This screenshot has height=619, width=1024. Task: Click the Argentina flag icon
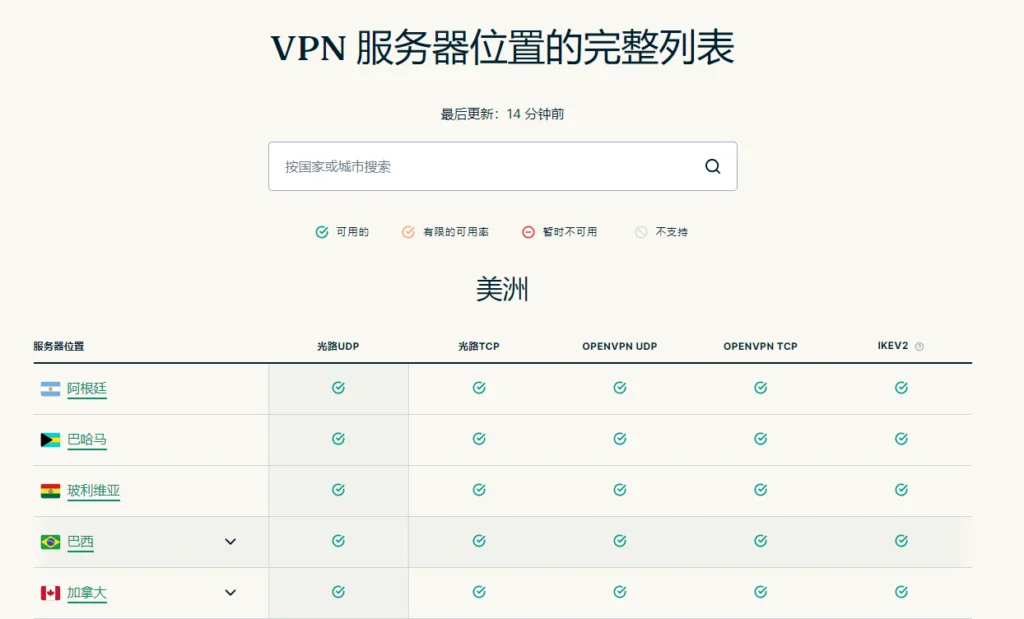[x=50, y=389]
